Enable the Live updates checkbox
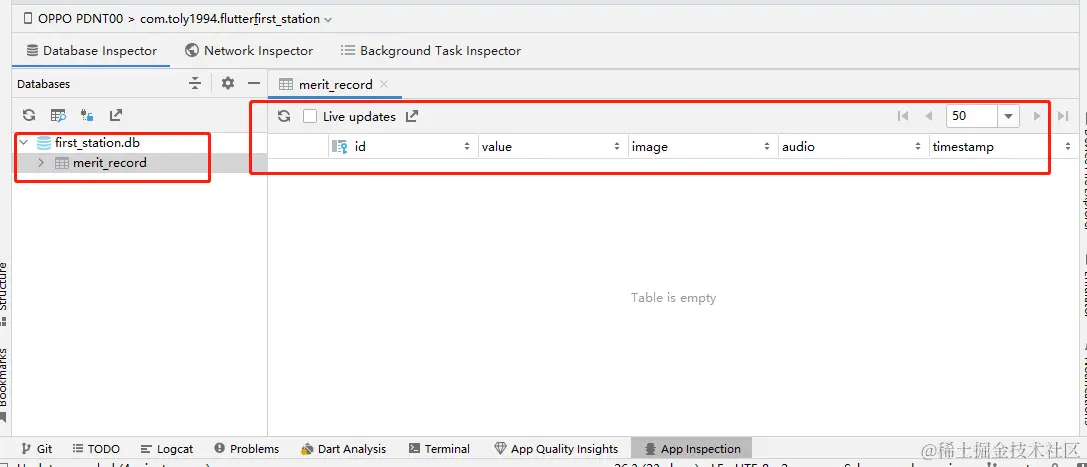 tap(310, 116)
